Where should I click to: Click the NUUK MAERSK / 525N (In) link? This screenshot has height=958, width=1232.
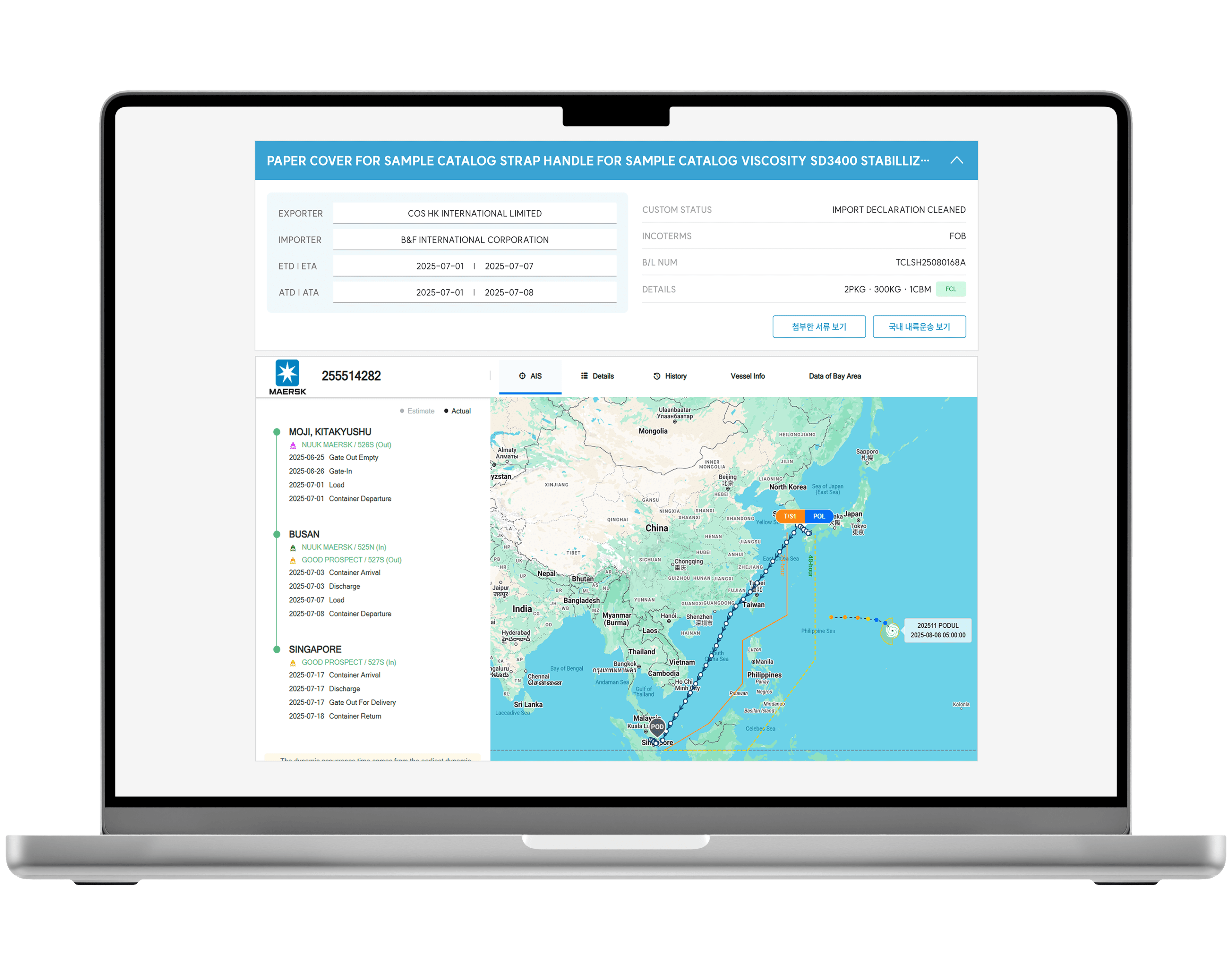(344, 547)
